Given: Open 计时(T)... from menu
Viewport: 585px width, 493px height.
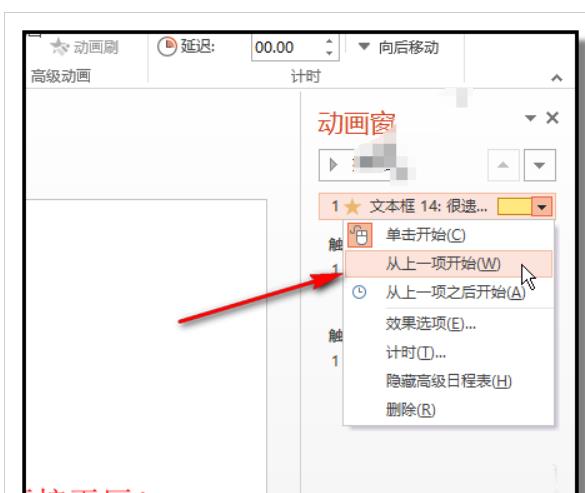Looking at the screenshot, I should (x=449, y=352).
